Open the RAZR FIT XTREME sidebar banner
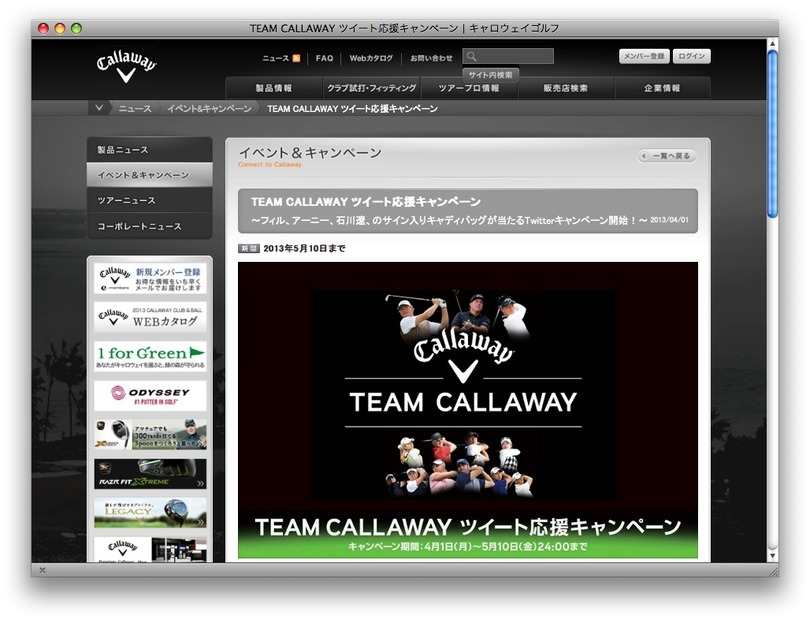810x620 pixels. point(150,474)
